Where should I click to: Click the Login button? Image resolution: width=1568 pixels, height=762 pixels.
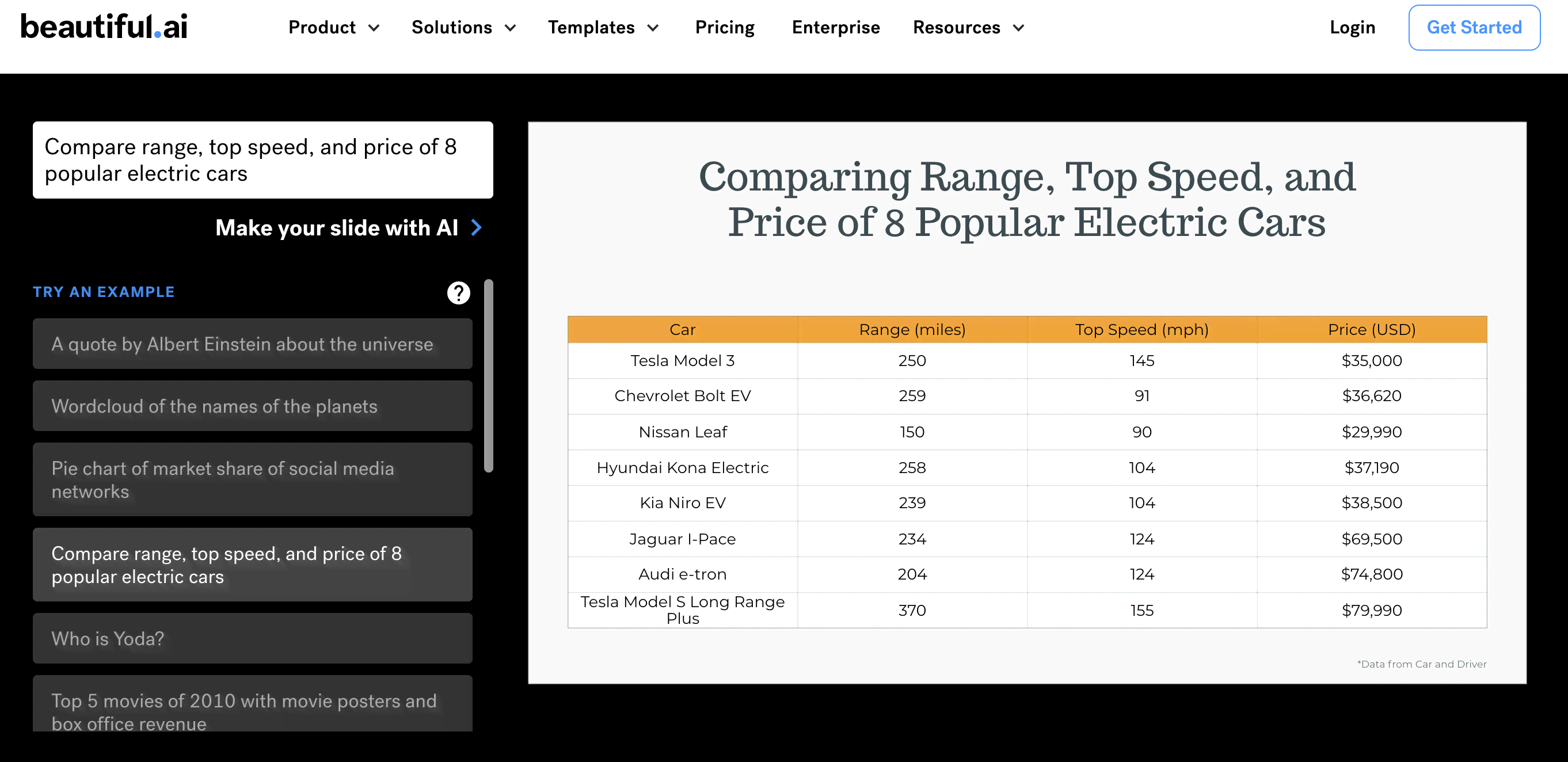click(x=1352, y=28)
